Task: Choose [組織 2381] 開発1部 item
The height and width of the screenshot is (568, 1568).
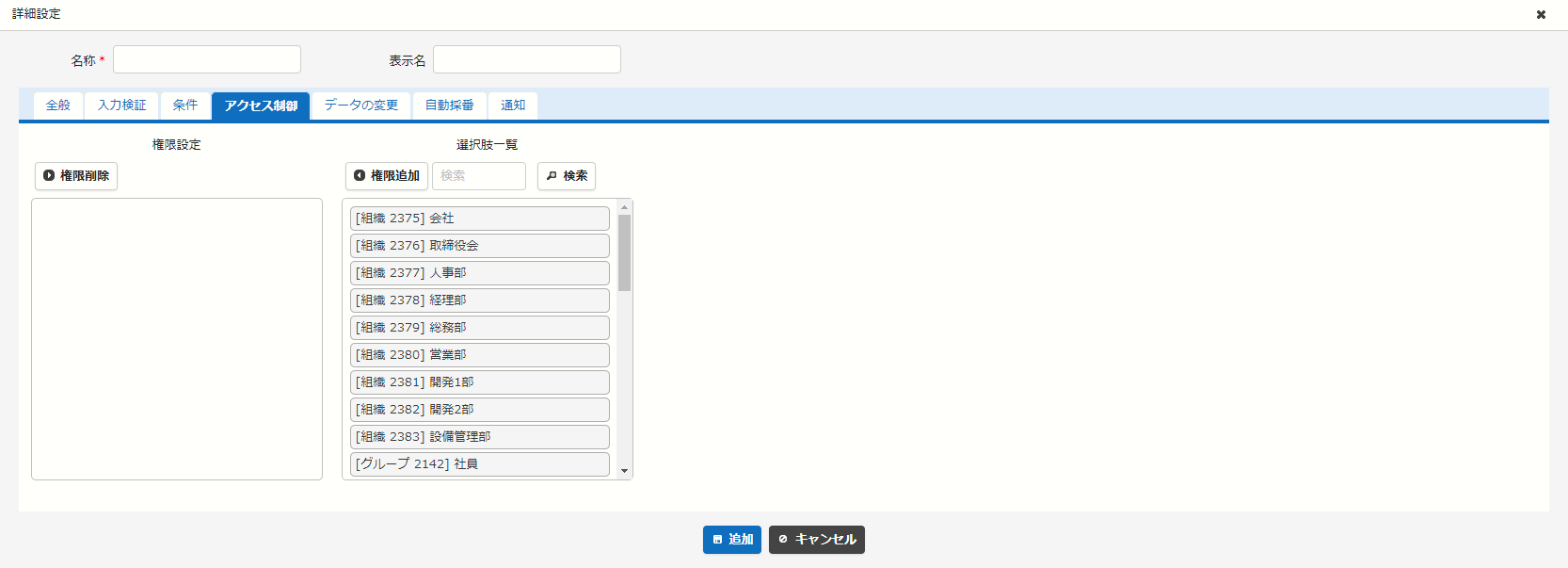Action: (480, 382)
